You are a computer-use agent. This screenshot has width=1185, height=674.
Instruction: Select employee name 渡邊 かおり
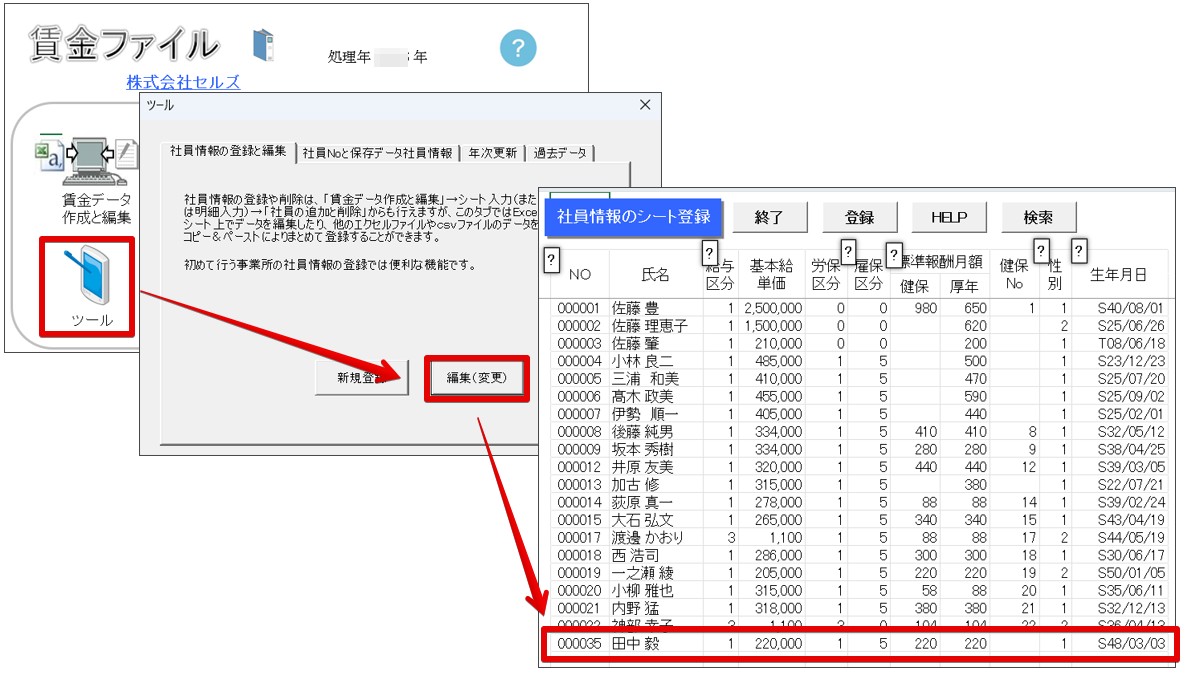coord(648,537)
